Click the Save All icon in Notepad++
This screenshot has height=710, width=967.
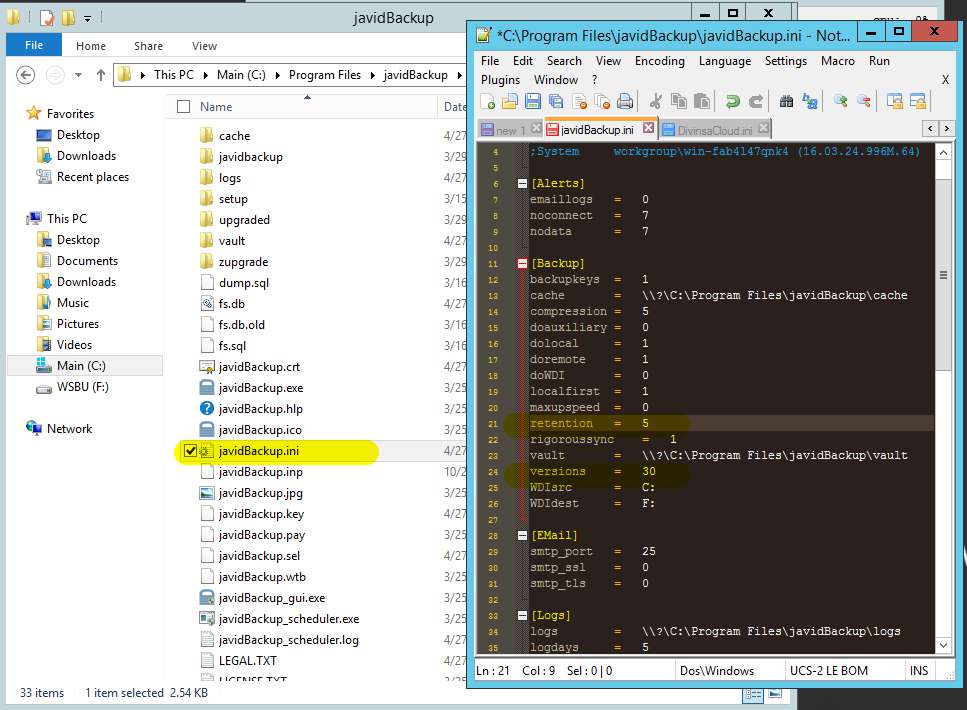pos(556,102)
